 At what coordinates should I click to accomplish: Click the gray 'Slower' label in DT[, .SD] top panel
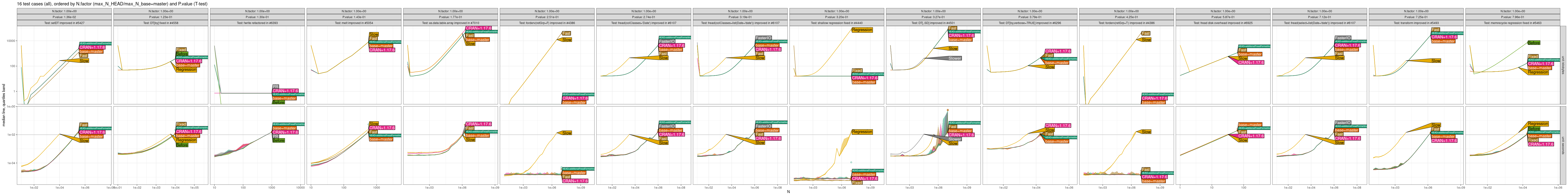(x=955, y=59)
